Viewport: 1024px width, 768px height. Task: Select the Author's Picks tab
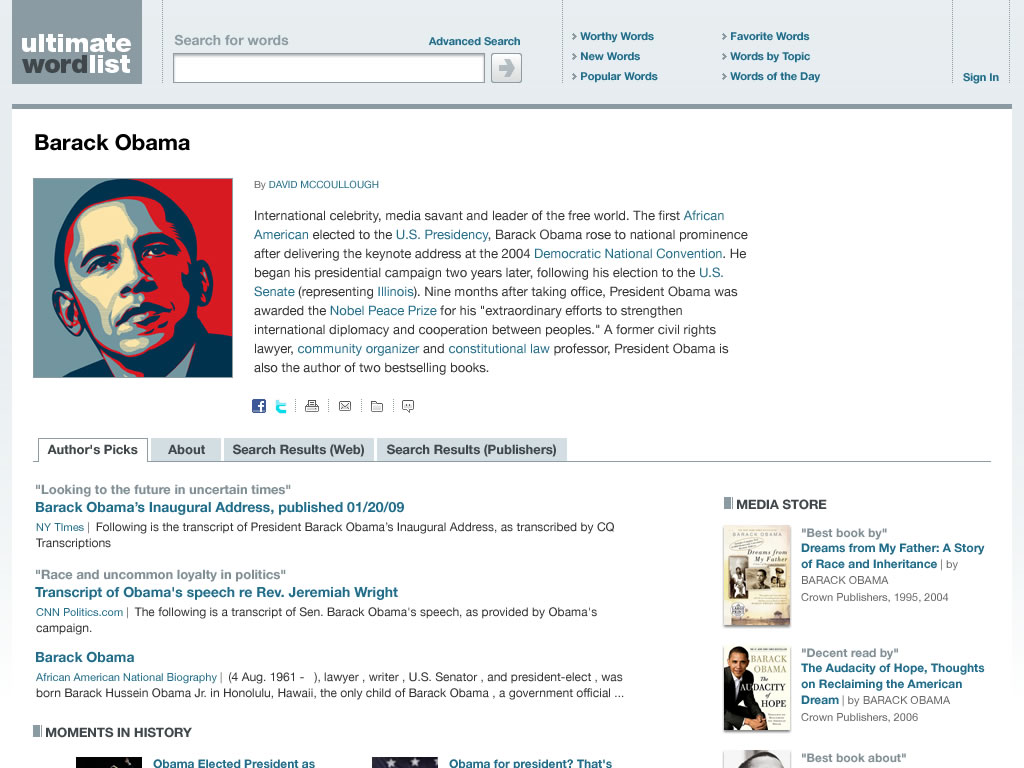(93, 449)
